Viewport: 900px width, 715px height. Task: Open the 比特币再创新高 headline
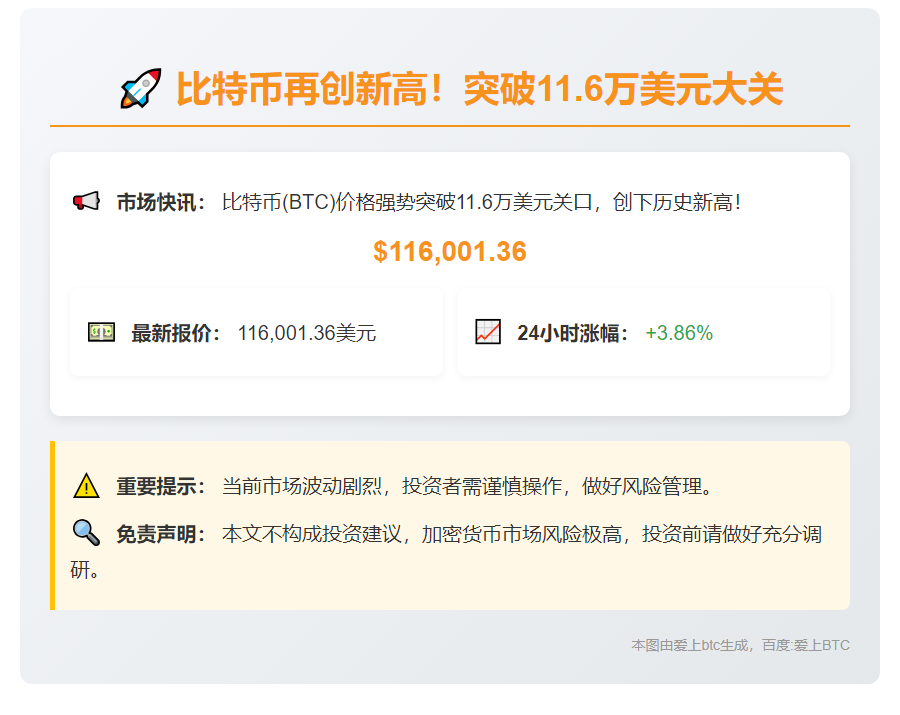480,88
